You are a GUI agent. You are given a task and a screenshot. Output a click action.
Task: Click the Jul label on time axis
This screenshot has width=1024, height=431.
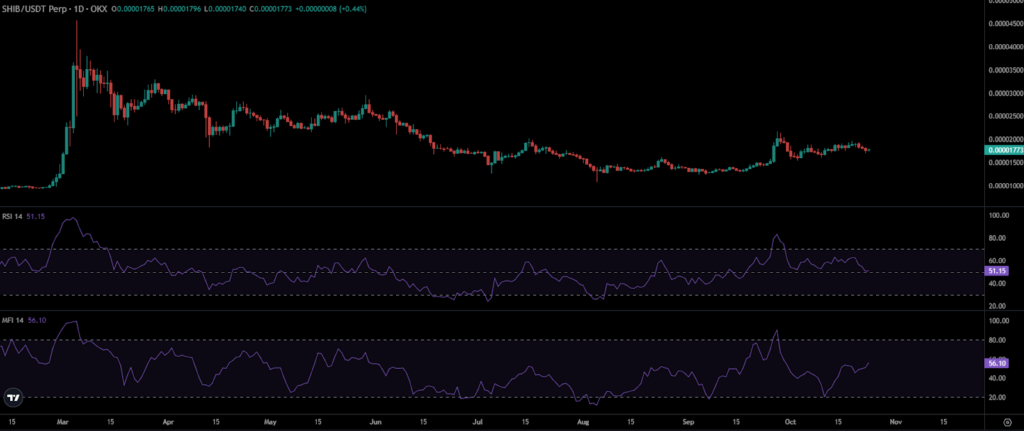click(x=475, y=422)
